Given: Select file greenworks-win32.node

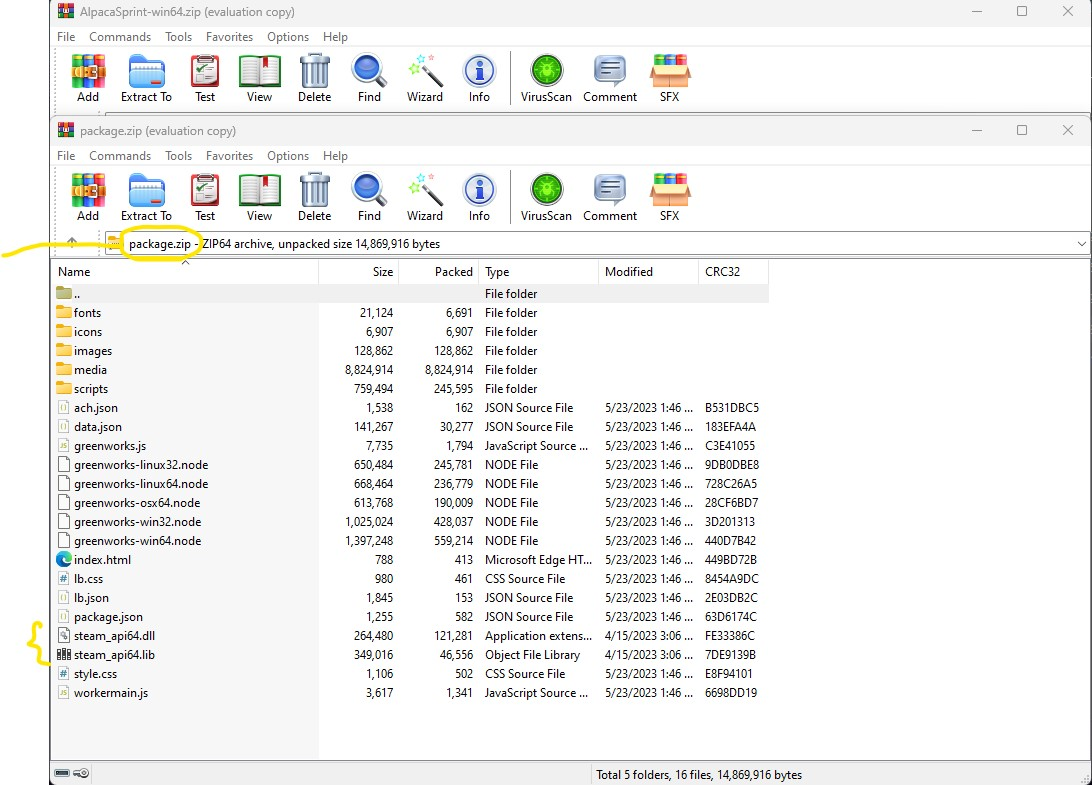Looking at the screenshot, I should [411, 522].
